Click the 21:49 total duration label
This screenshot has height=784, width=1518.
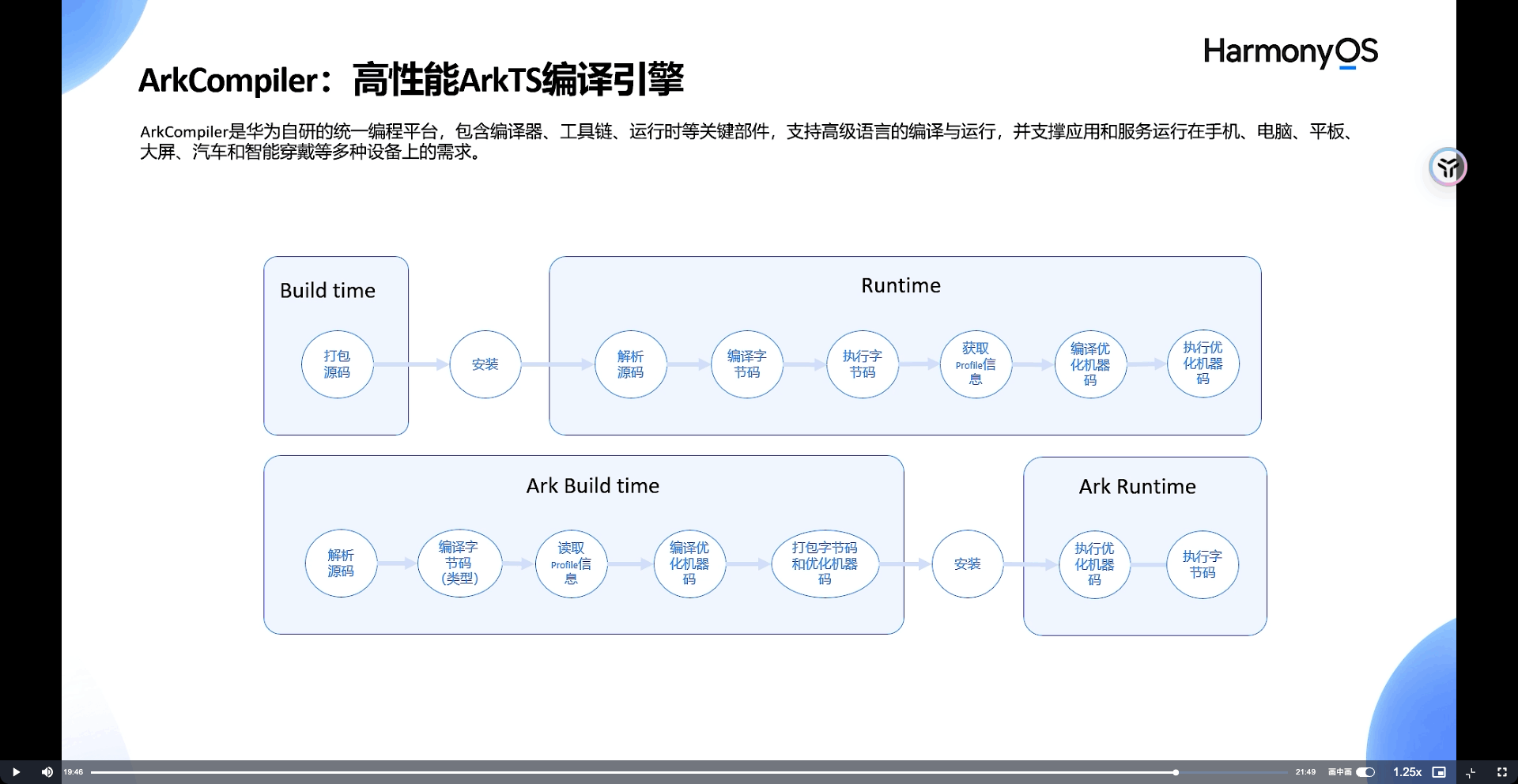[x=1305, y=772]
